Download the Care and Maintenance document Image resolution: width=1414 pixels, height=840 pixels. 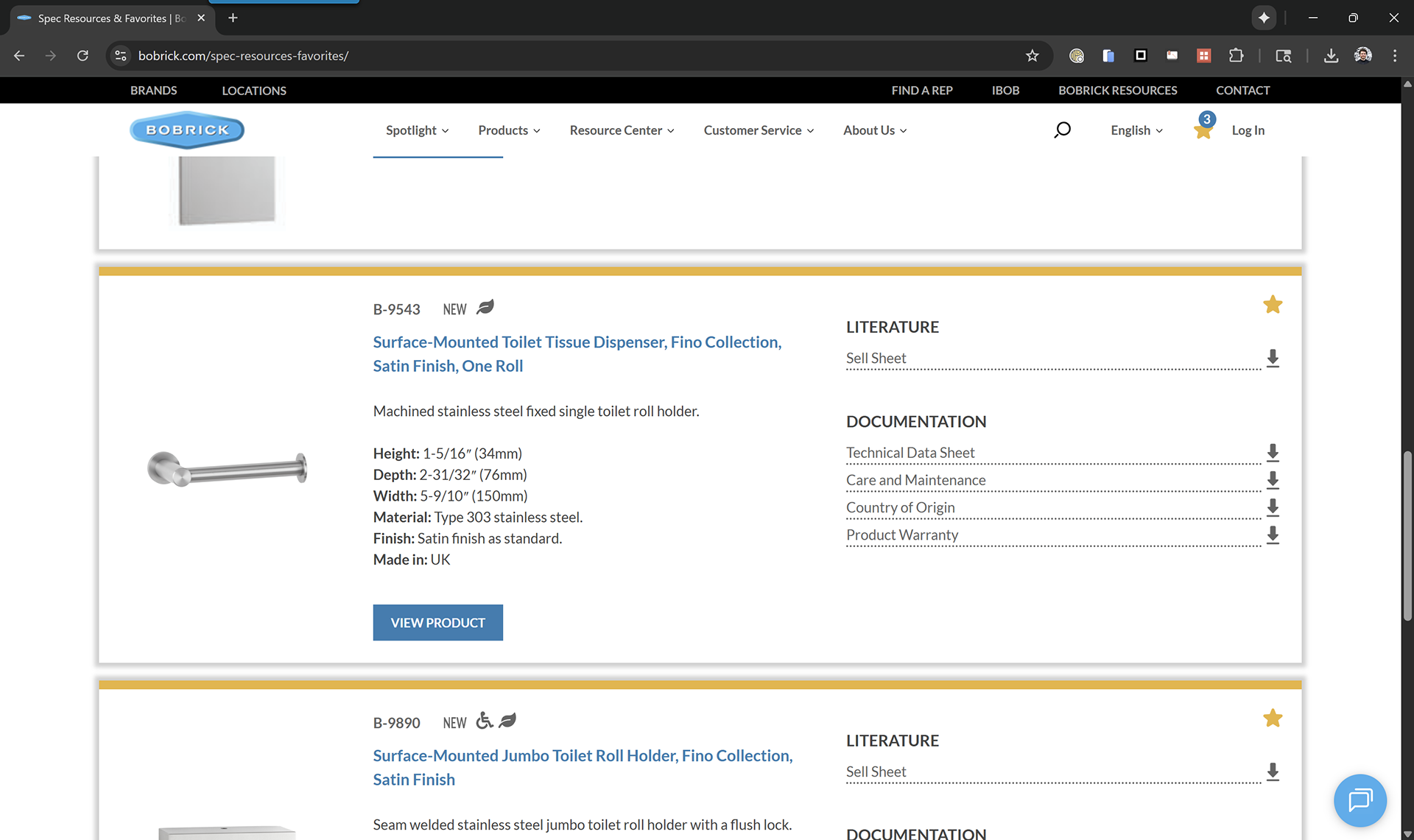point(1272,480)
